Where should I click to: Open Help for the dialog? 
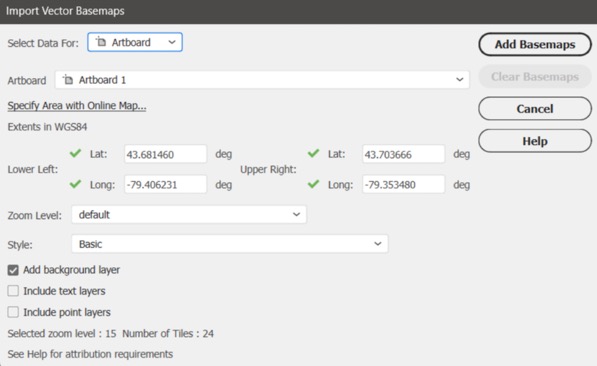pyautogui.click(x=535, y=141)
